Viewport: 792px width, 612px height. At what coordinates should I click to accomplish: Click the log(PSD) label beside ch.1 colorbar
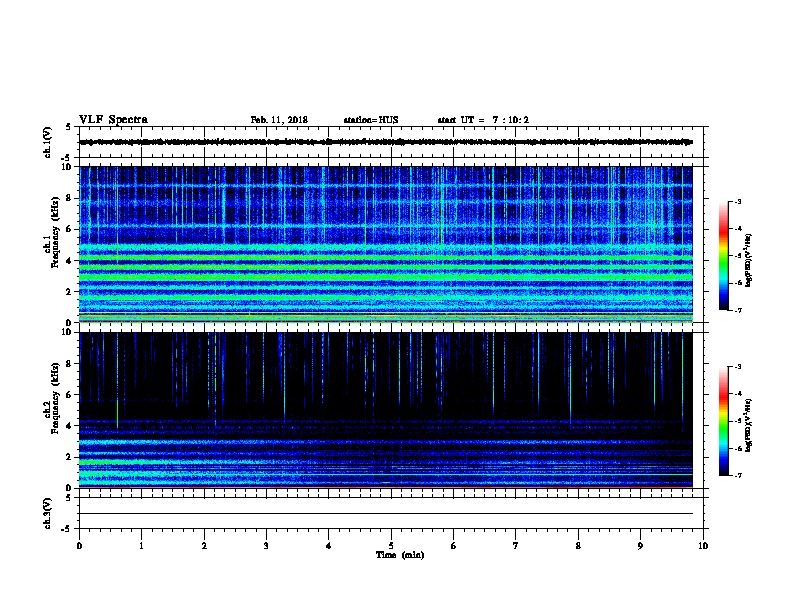(x=748, y=261)
